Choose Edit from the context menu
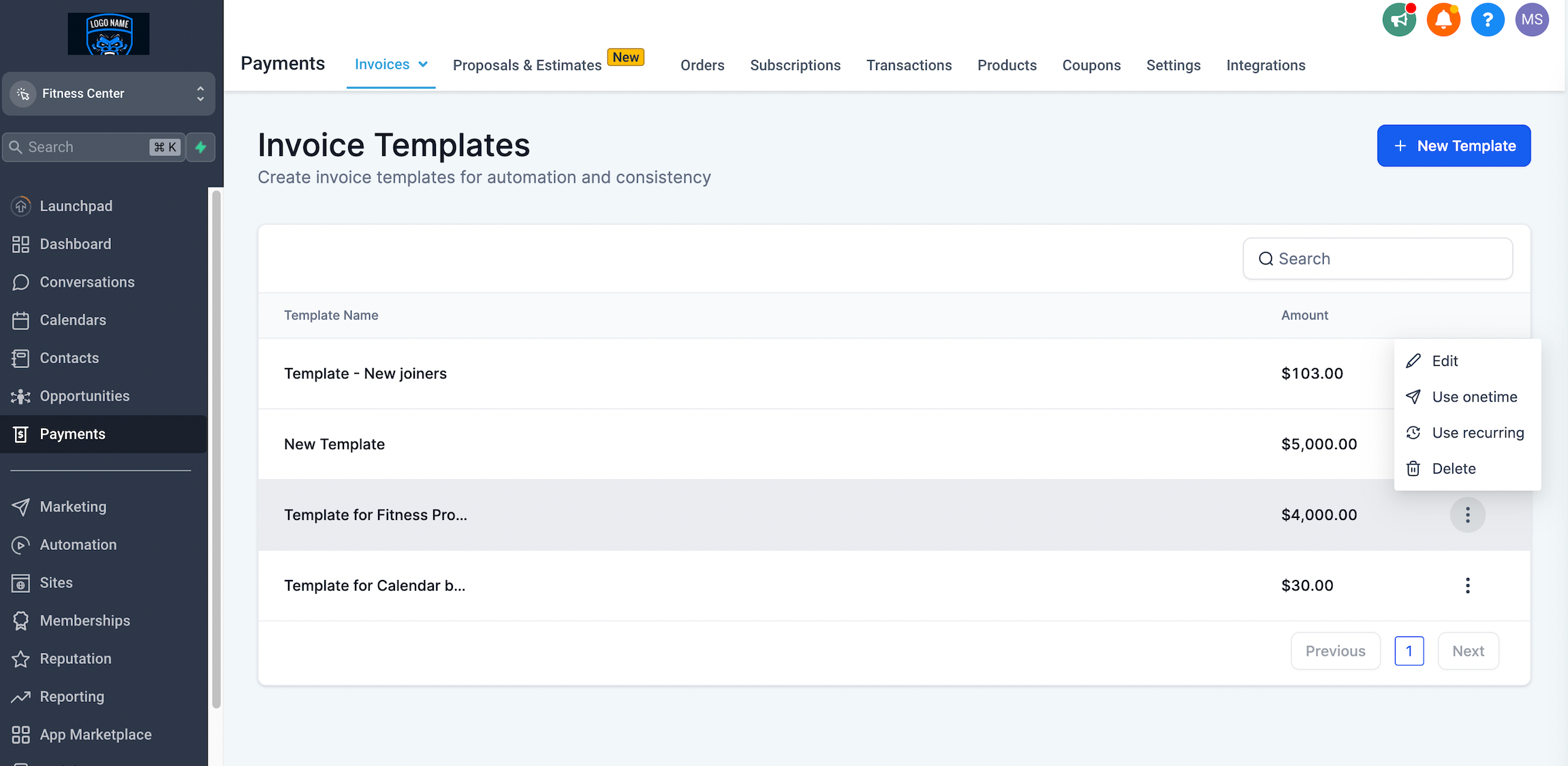The height and width of the screenshot is (766, 1568). [1444, 361]
